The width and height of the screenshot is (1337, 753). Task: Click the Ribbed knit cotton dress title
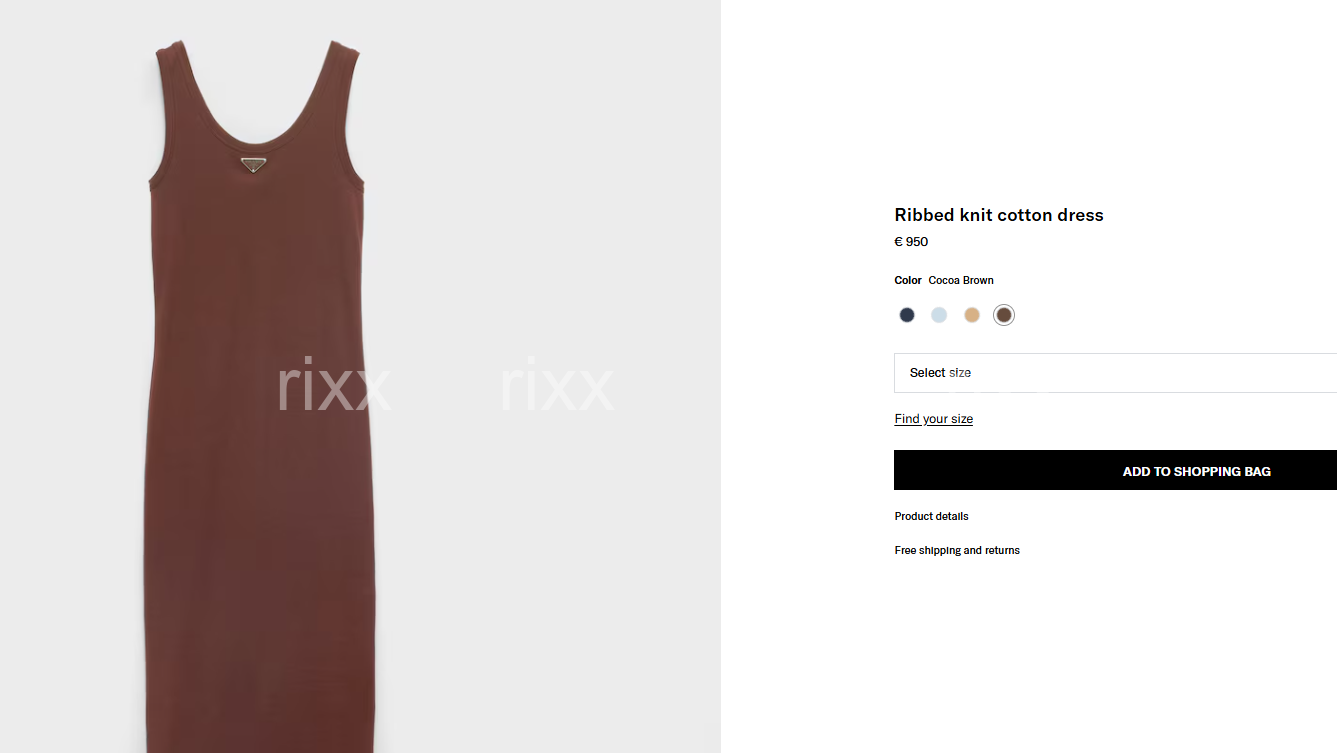coord(999,215)
